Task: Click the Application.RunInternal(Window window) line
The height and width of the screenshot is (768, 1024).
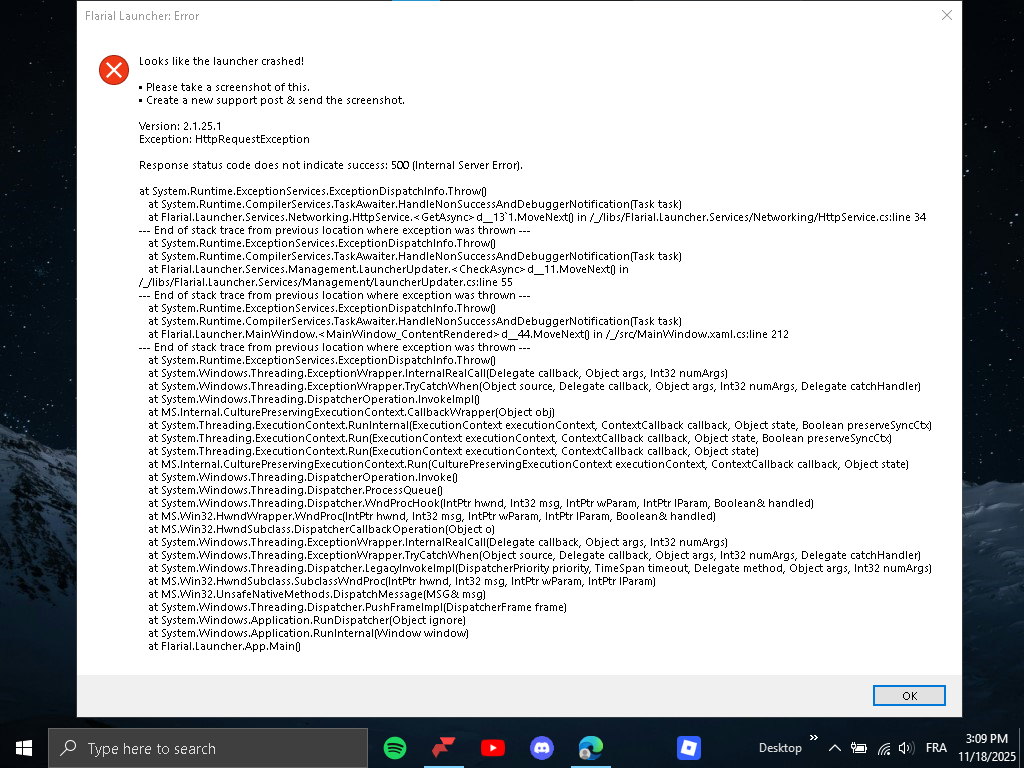Action: (x=308, y=633)
